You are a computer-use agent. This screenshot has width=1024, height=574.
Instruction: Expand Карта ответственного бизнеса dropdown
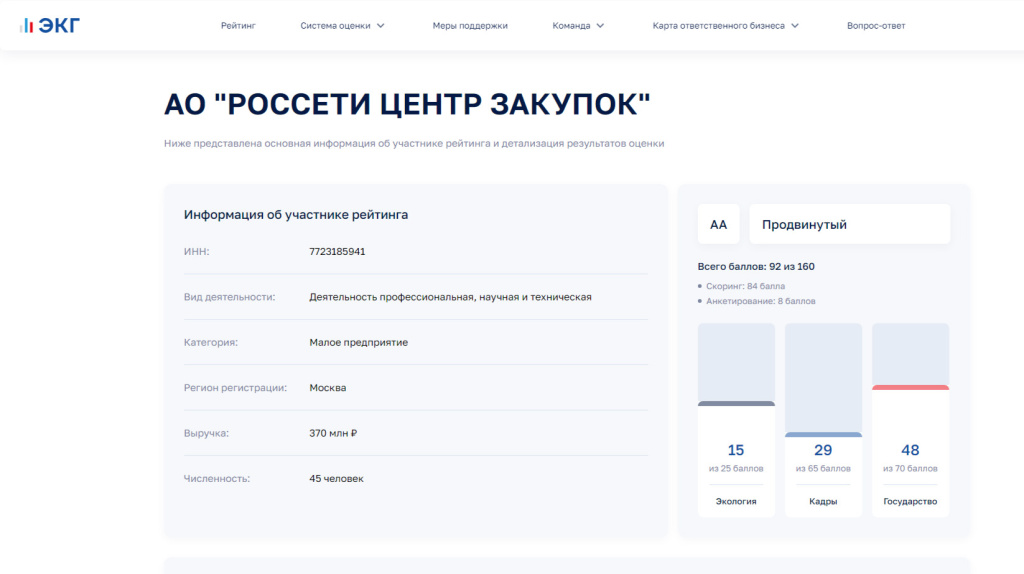tap(725, 26)
